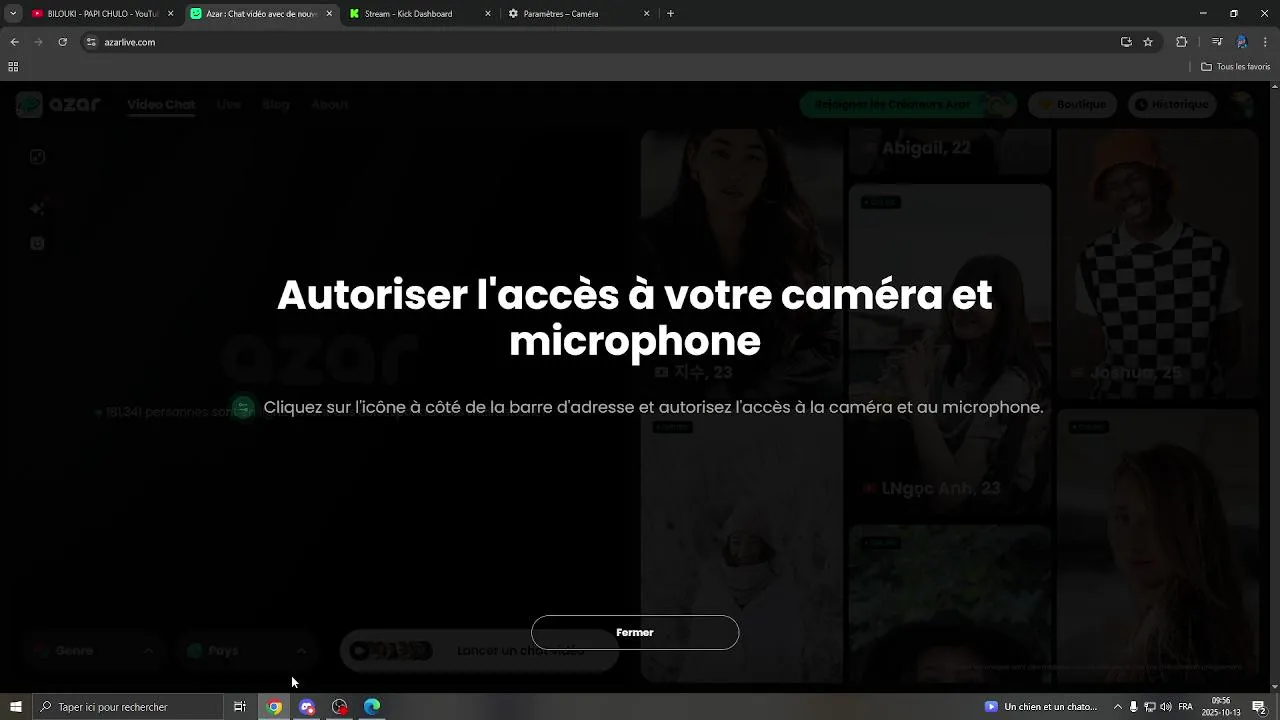The image size is (1280, 720).
Task: Open the notification center icon
Action: coord(1259,707)
